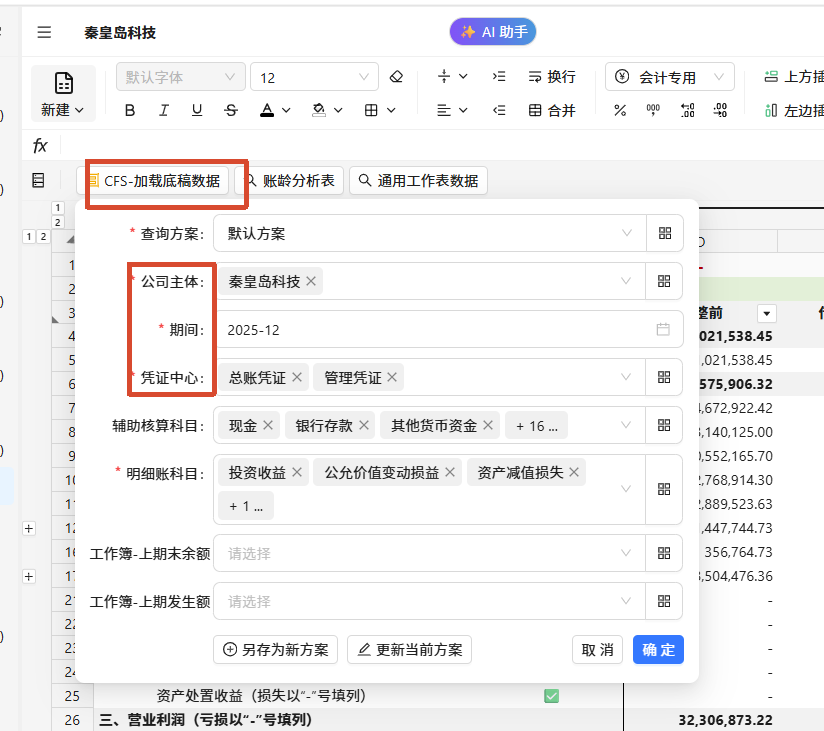Clear formatting with the eraser icon
824x731 pixels.
pyautogui.click(x=396, y=77)
